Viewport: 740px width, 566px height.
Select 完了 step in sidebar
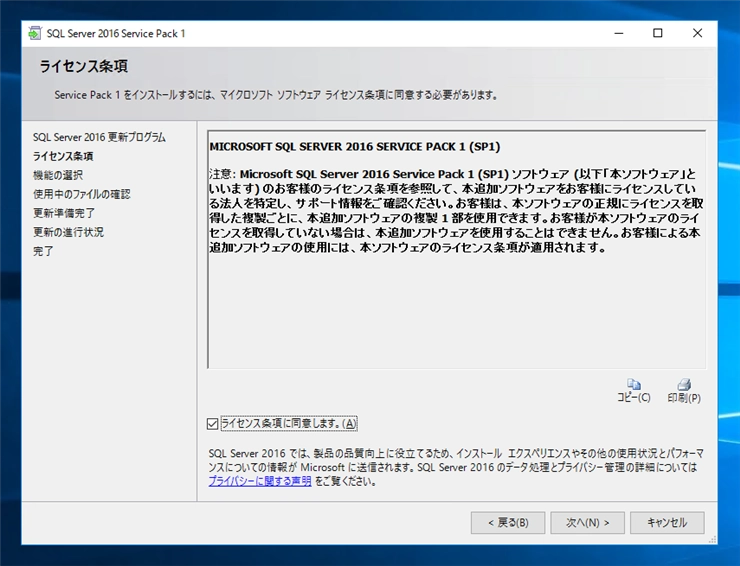pyautogui.click(x=43, y=251)
